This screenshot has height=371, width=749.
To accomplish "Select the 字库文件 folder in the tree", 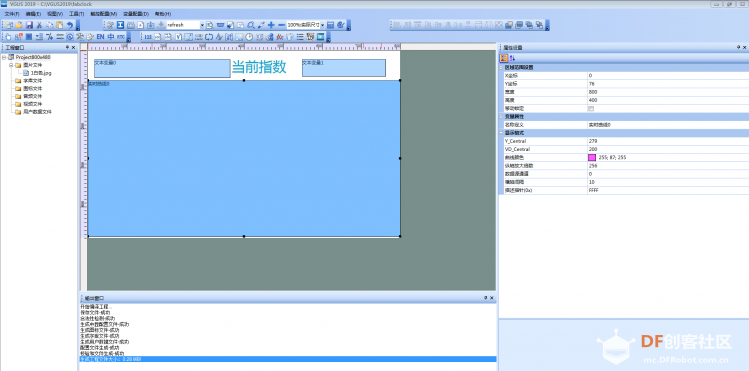I will (x=32, y=81).
